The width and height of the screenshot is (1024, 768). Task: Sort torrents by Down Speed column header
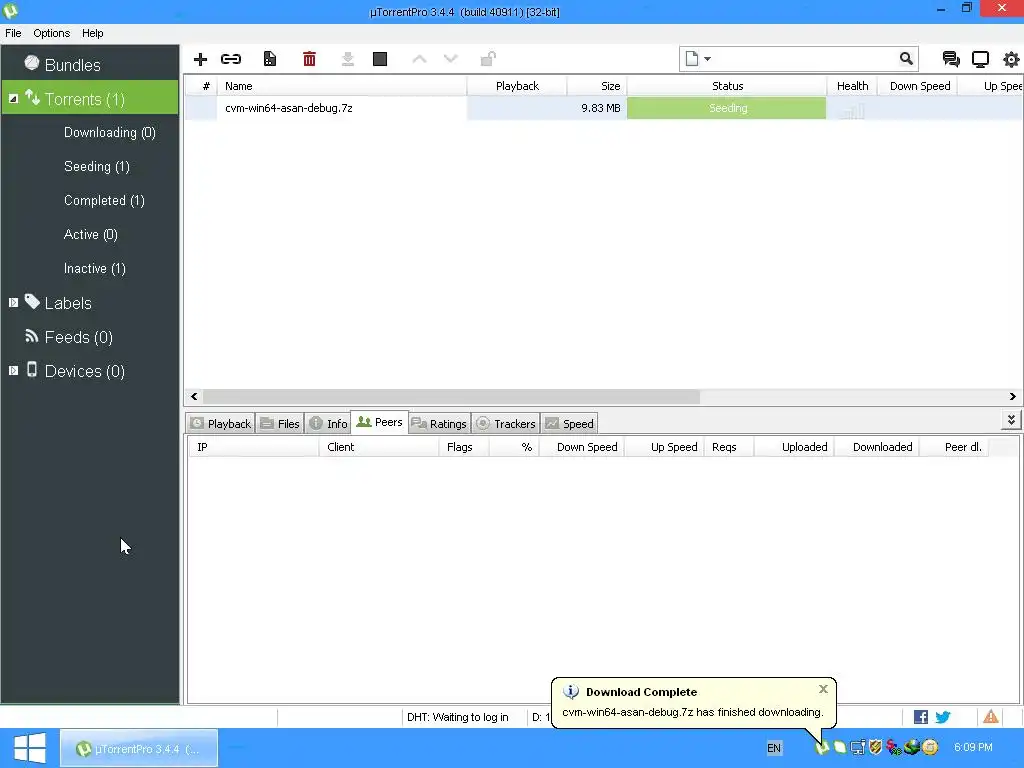click(x=920, y=86)
